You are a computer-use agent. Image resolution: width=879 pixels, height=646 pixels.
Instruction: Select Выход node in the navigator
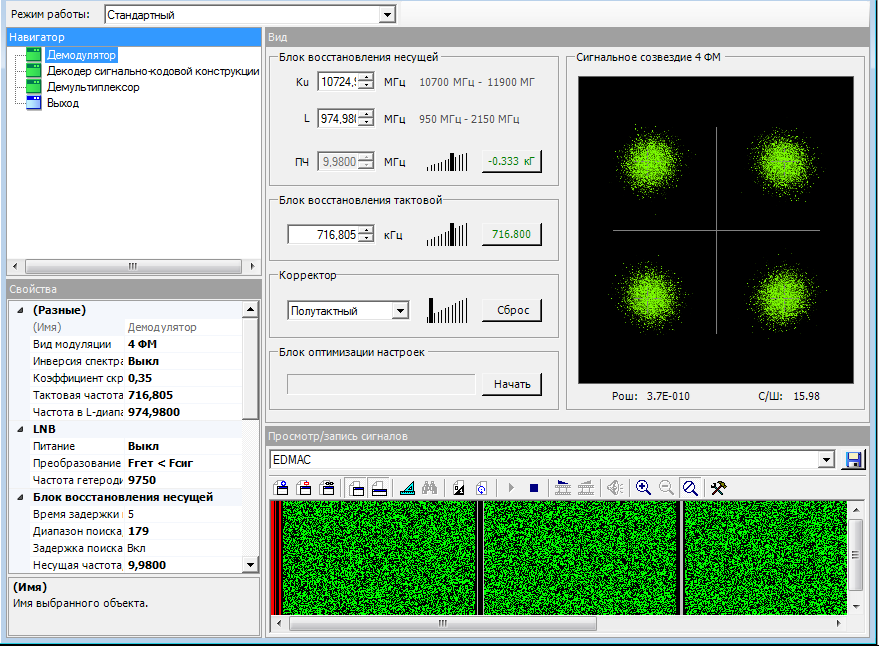pos(63,103)
